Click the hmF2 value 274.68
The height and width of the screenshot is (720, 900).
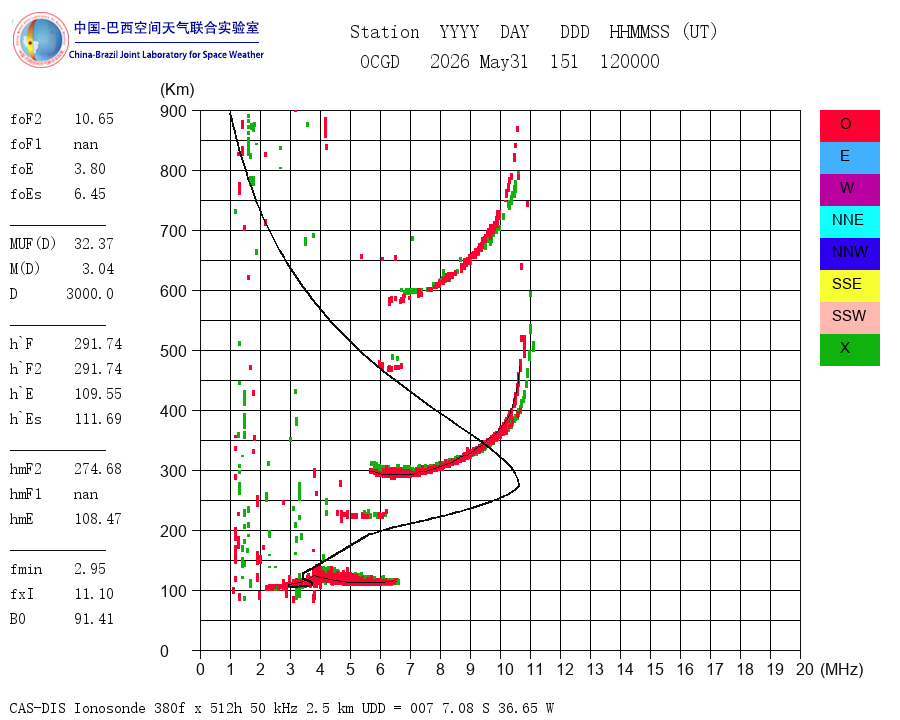98,469
